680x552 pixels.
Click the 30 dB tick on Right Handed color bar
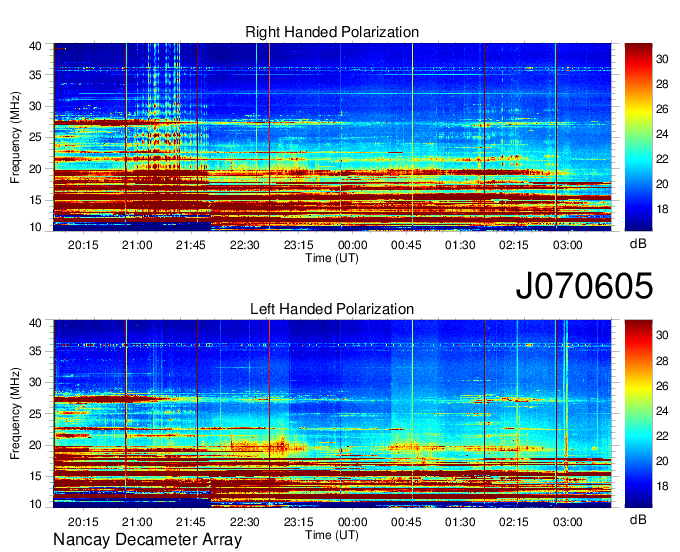(662, 59)
